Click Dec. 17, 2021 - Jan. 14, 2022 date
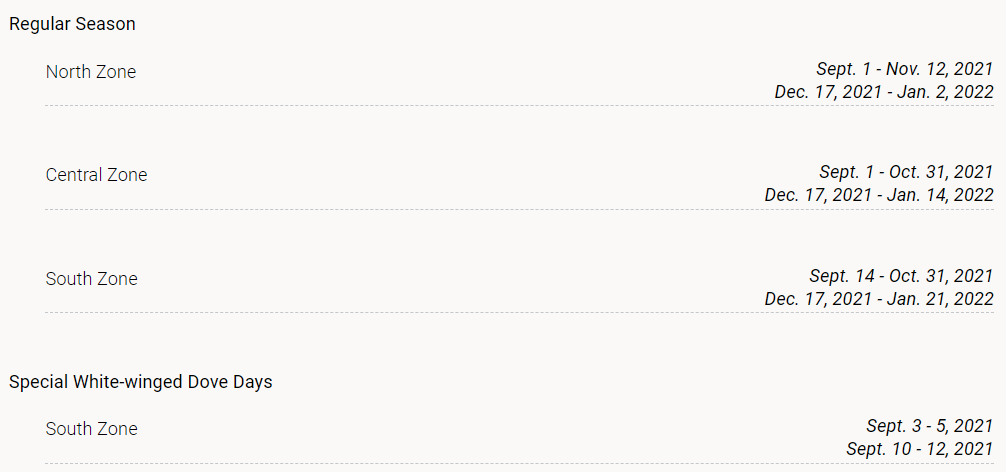The image size is (1008, 472). tap(879, 195)
